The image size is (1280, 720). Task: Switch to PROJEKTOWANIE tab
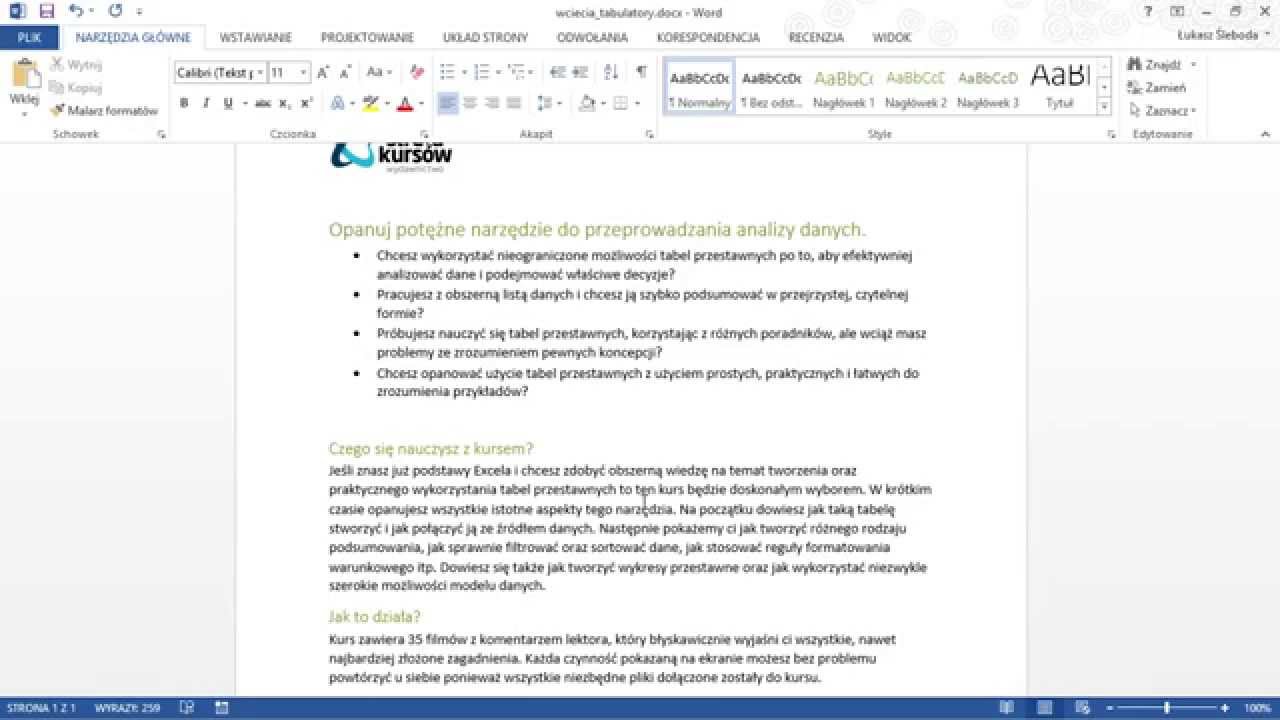(367, 37)
